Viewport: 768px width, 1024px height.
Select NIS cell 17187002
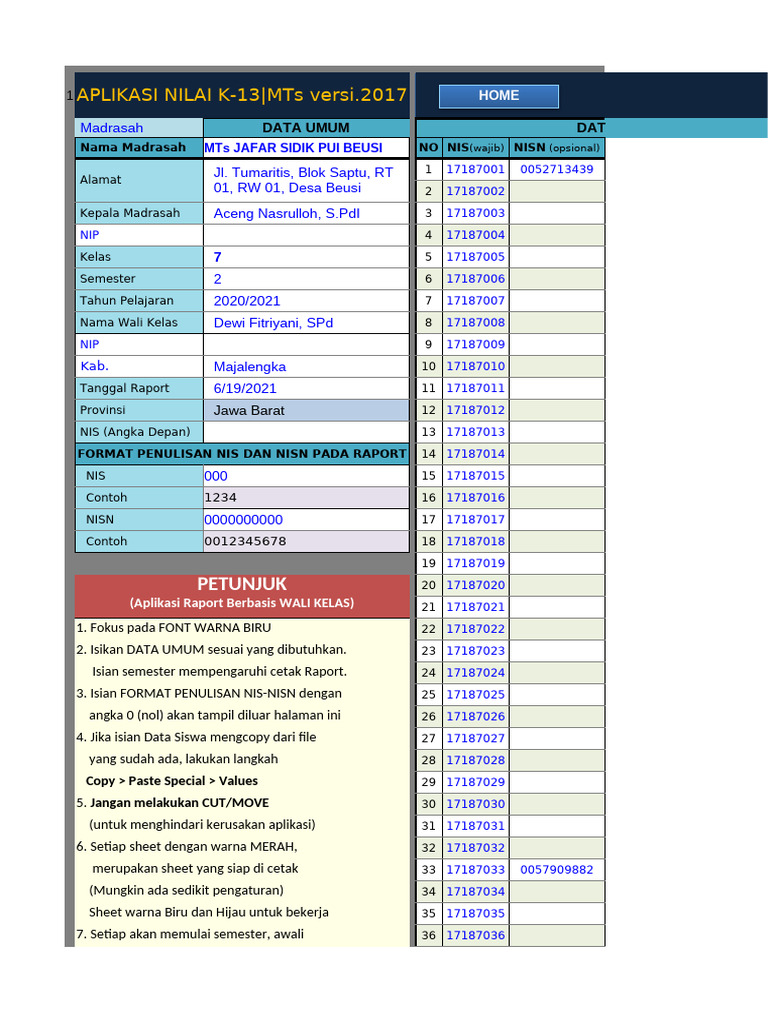click(475, 191)
